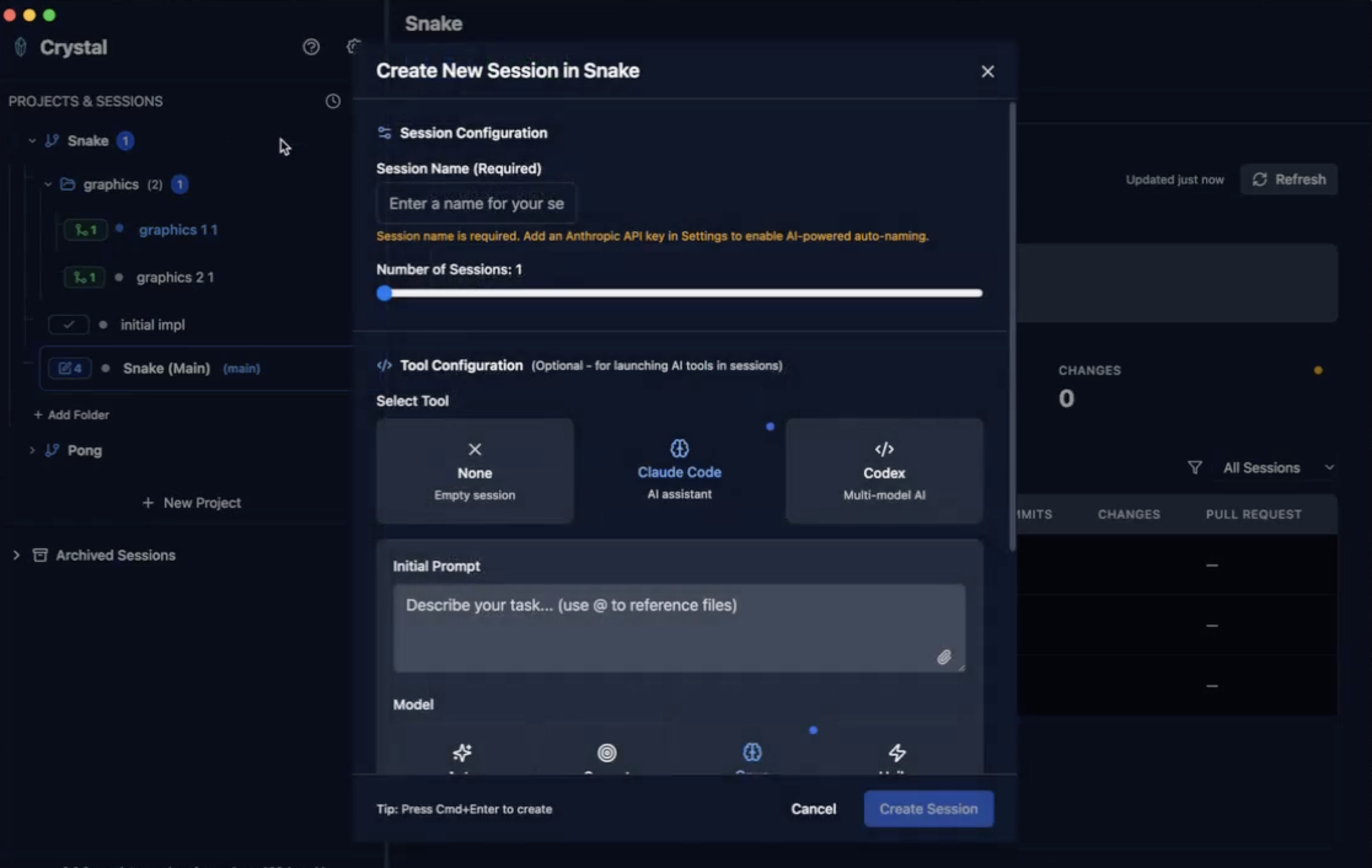Open the help question-mark icon
The height and width of the screenshot is (868, 1372).
[x=311, y=47]
